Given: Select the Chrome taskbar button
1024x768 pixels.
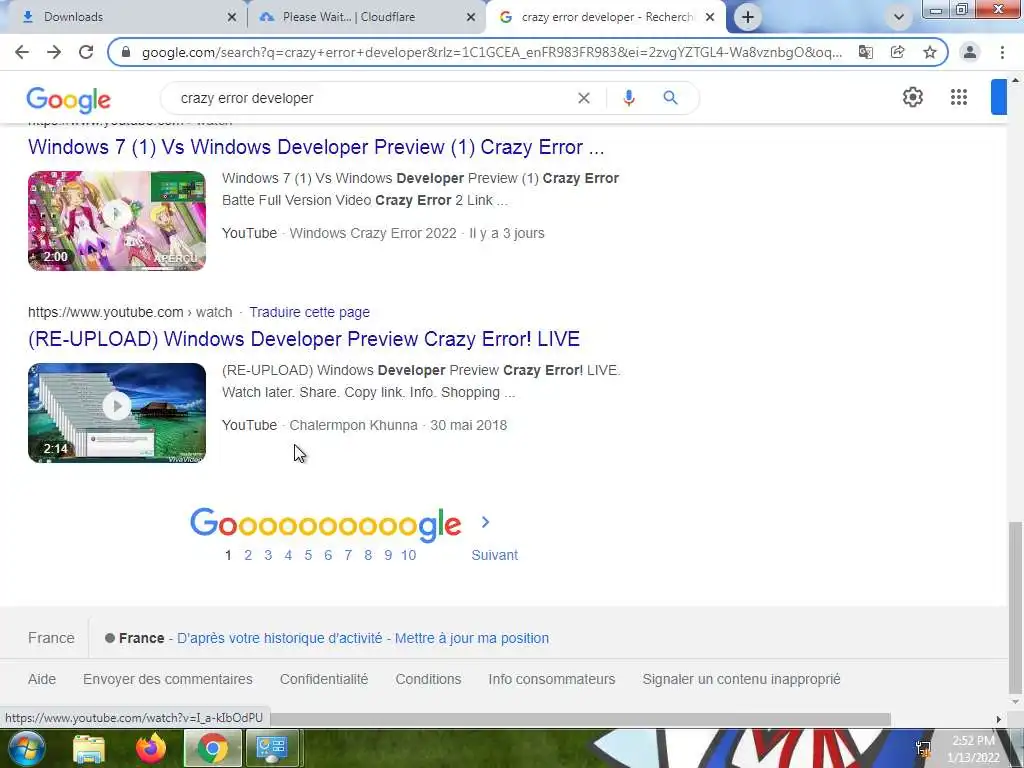Looking at the screenshot, I should (213, 748).
